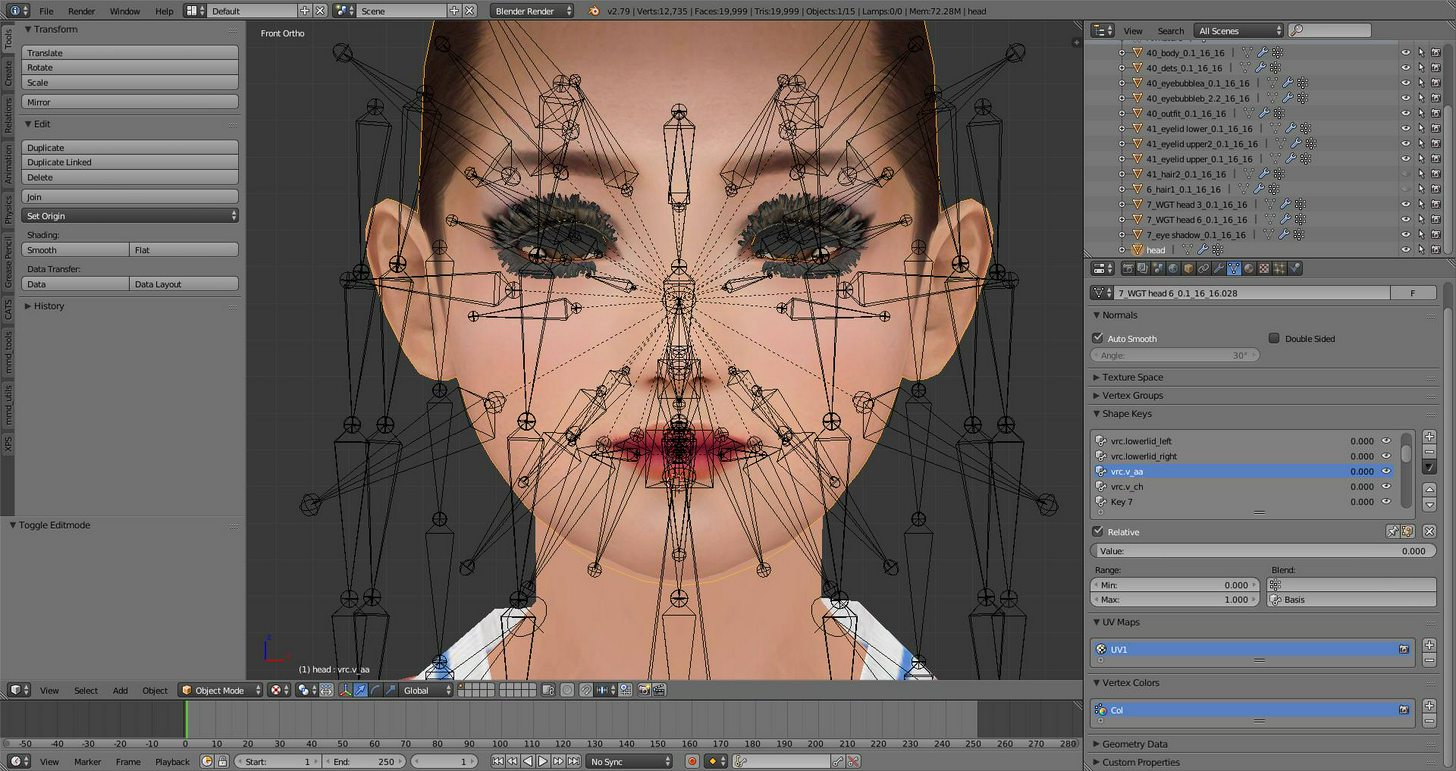Click the play animation button
1456x771 pixels.
pos(543,761)
